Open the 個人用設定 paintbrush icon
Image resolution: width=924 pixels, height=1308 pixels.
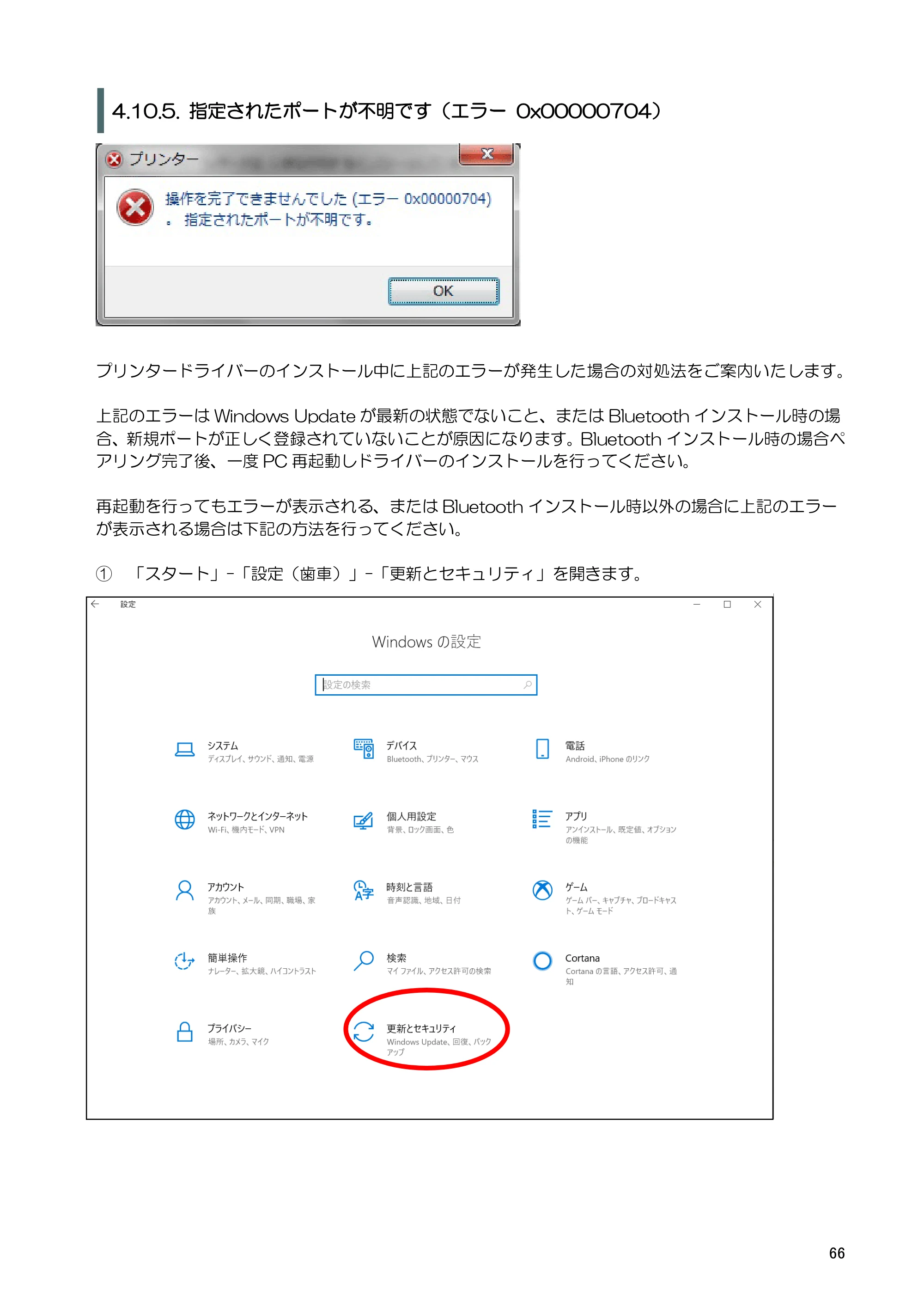click(363, 820)
